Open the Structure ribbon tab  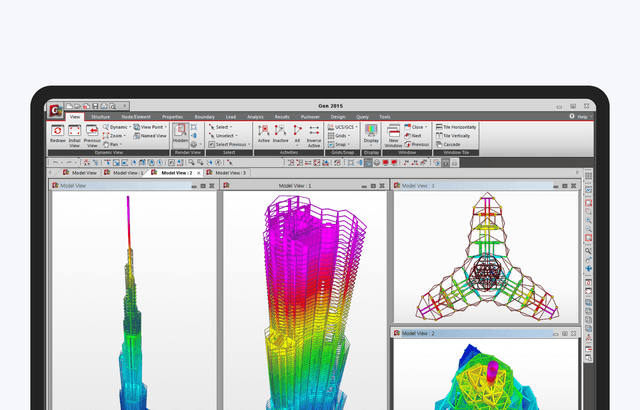coord(101,117)
